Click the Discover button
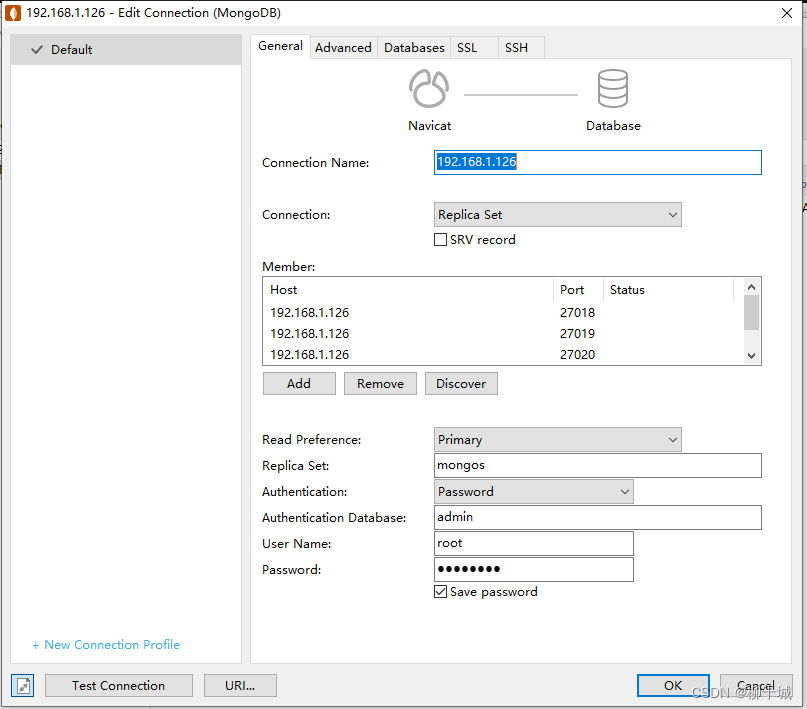The width and height of the screenshot is (807, 709). [461, 383]
